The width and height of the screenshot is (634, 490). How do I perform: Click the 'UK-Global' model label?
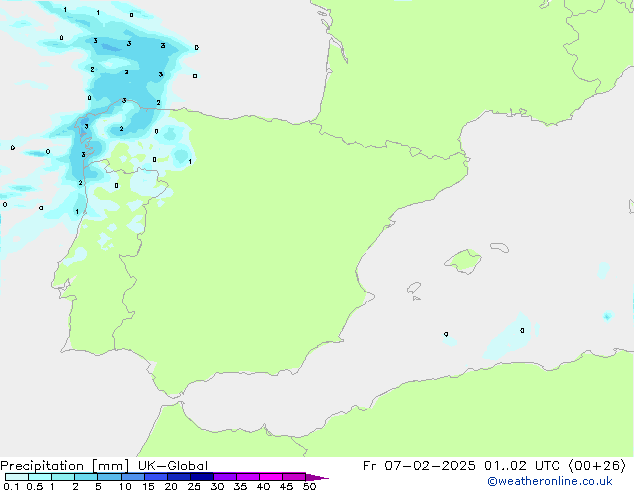tap(173, 466)
